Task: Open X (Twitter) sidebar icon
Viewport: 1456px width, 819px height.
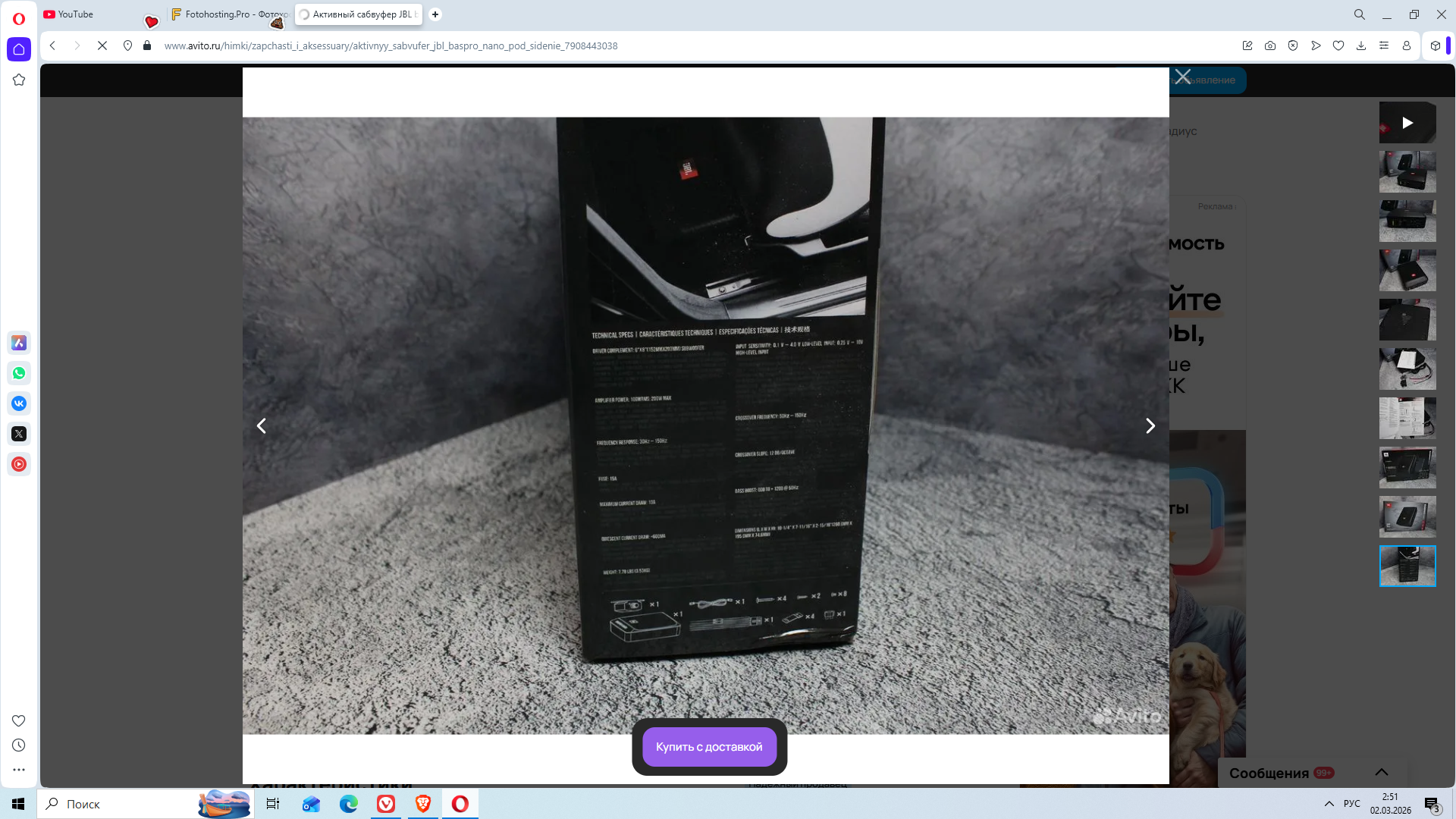Action: tap(19, 434)
